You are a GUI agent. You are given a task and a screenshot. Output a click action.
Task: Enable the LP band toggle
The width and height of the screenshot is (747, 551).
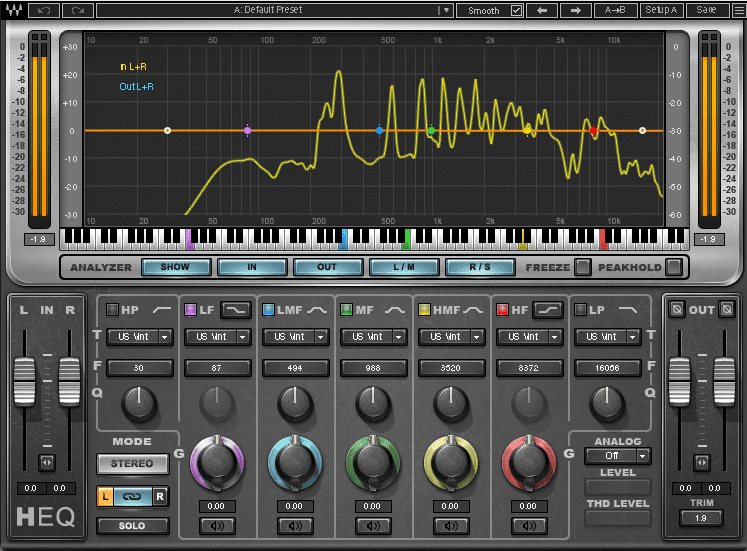pos(580,310)
